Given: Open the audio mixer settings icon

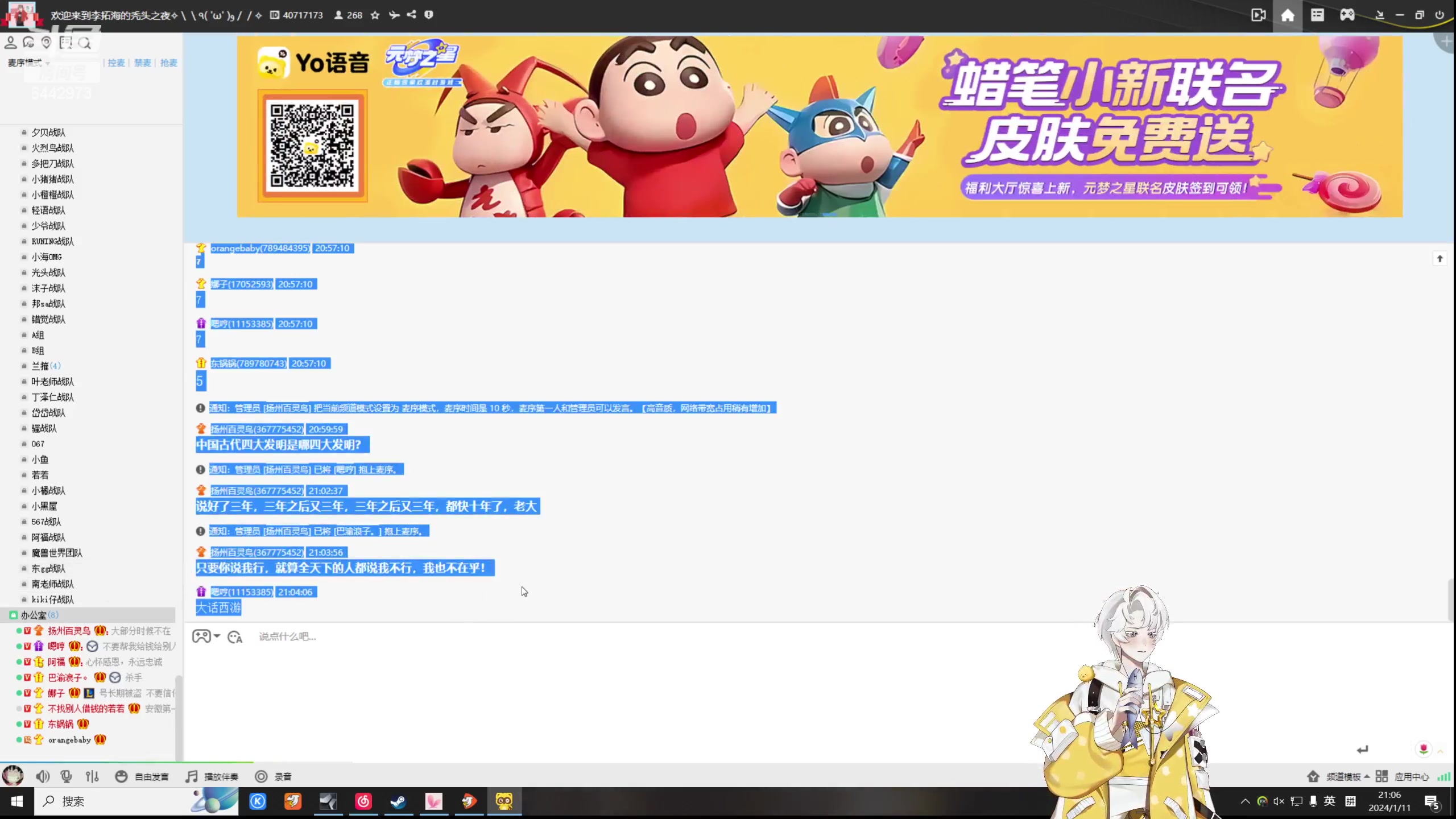Looking at the screenshot, I should pos(92,776).
